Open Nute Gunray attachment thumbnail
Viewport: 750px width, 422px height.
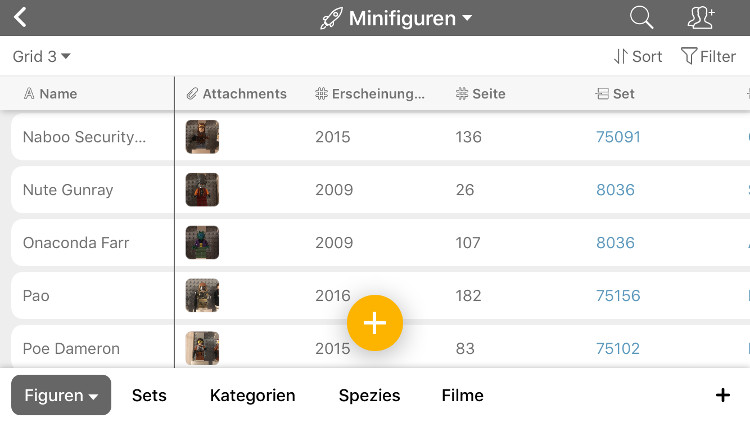[x=202, y=190]
